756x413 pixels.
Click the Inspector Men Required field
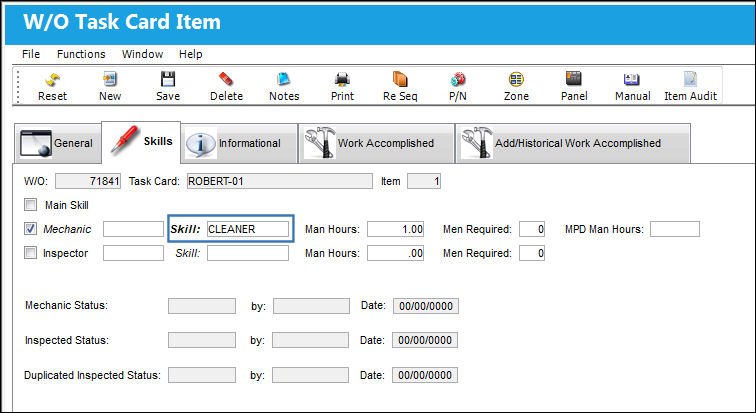click(x=532, y=253)
